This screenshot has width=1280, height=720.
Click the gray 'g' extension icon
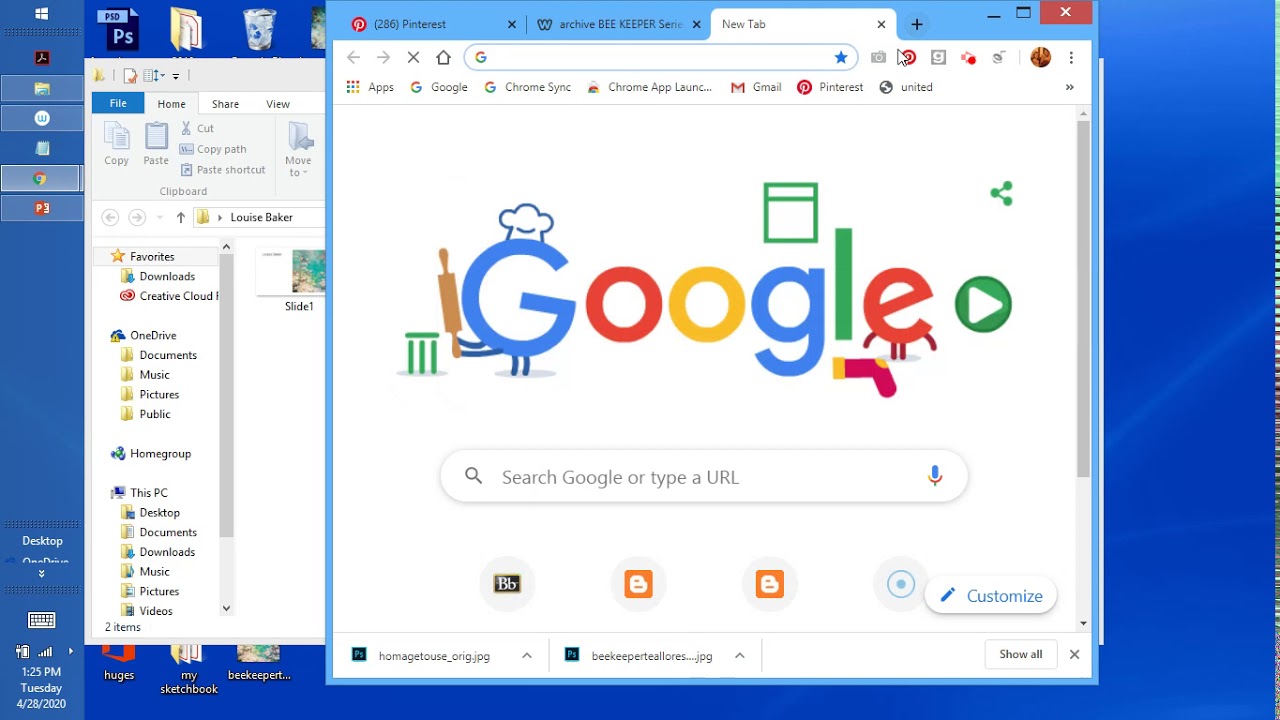tap(938, 58)
